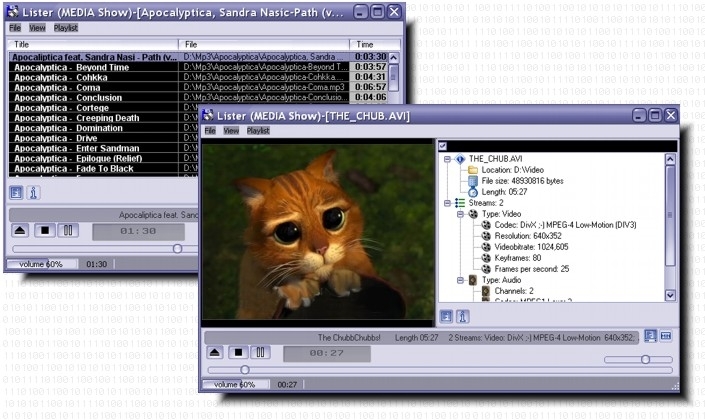This screenshot has height=420, width=705.
Task: Click the info tree scrollbar down arrow
Action: click(x=670, y=295)
